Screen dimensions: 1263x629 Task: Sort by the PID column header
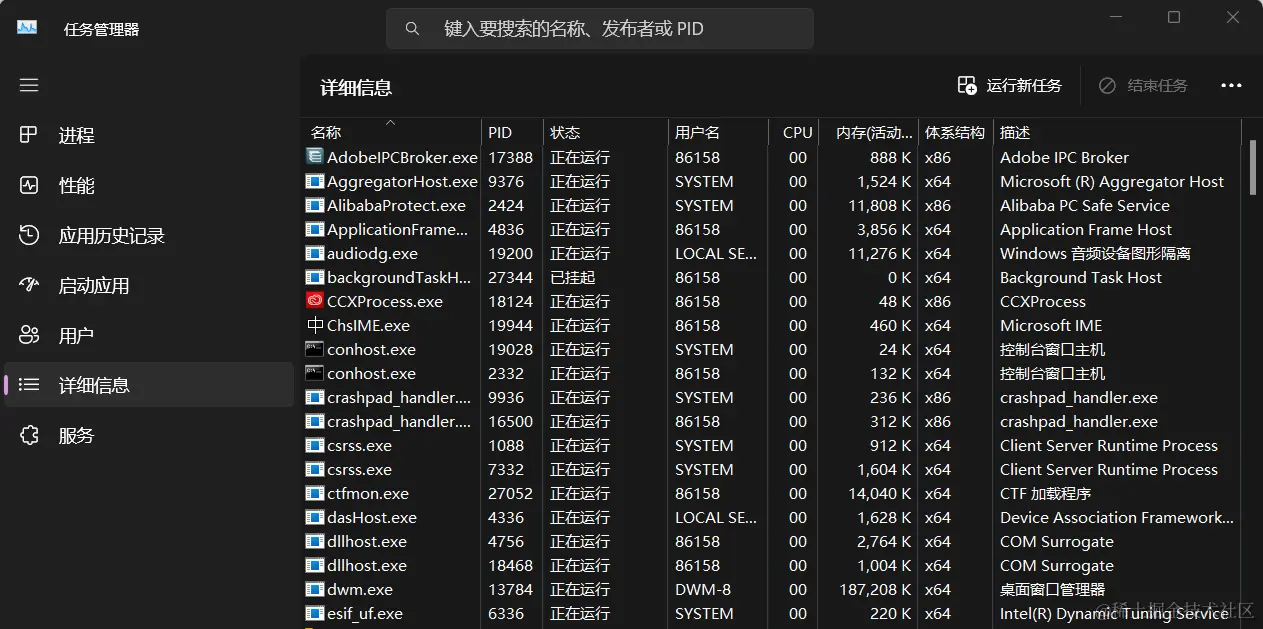coord(513,132)
